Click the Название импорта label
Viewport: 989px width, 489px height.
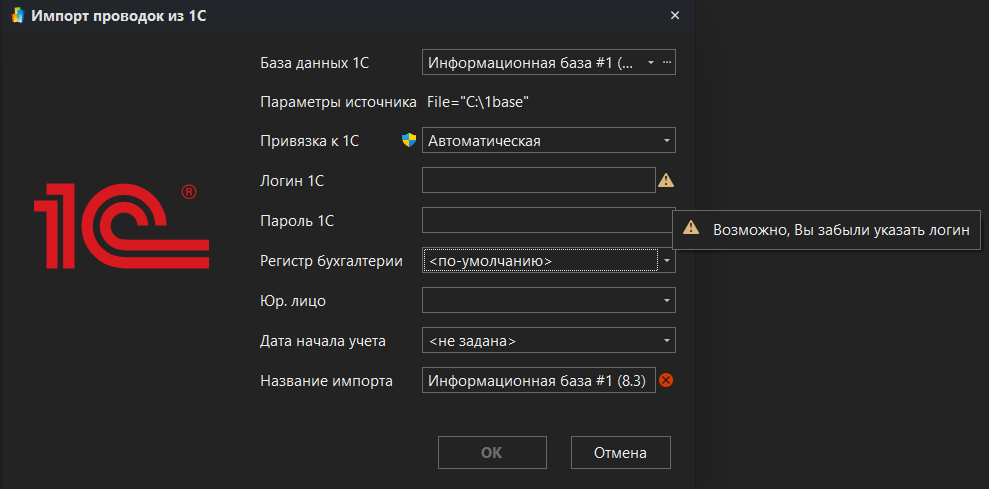pyautogui.click(x=327, y=381)
